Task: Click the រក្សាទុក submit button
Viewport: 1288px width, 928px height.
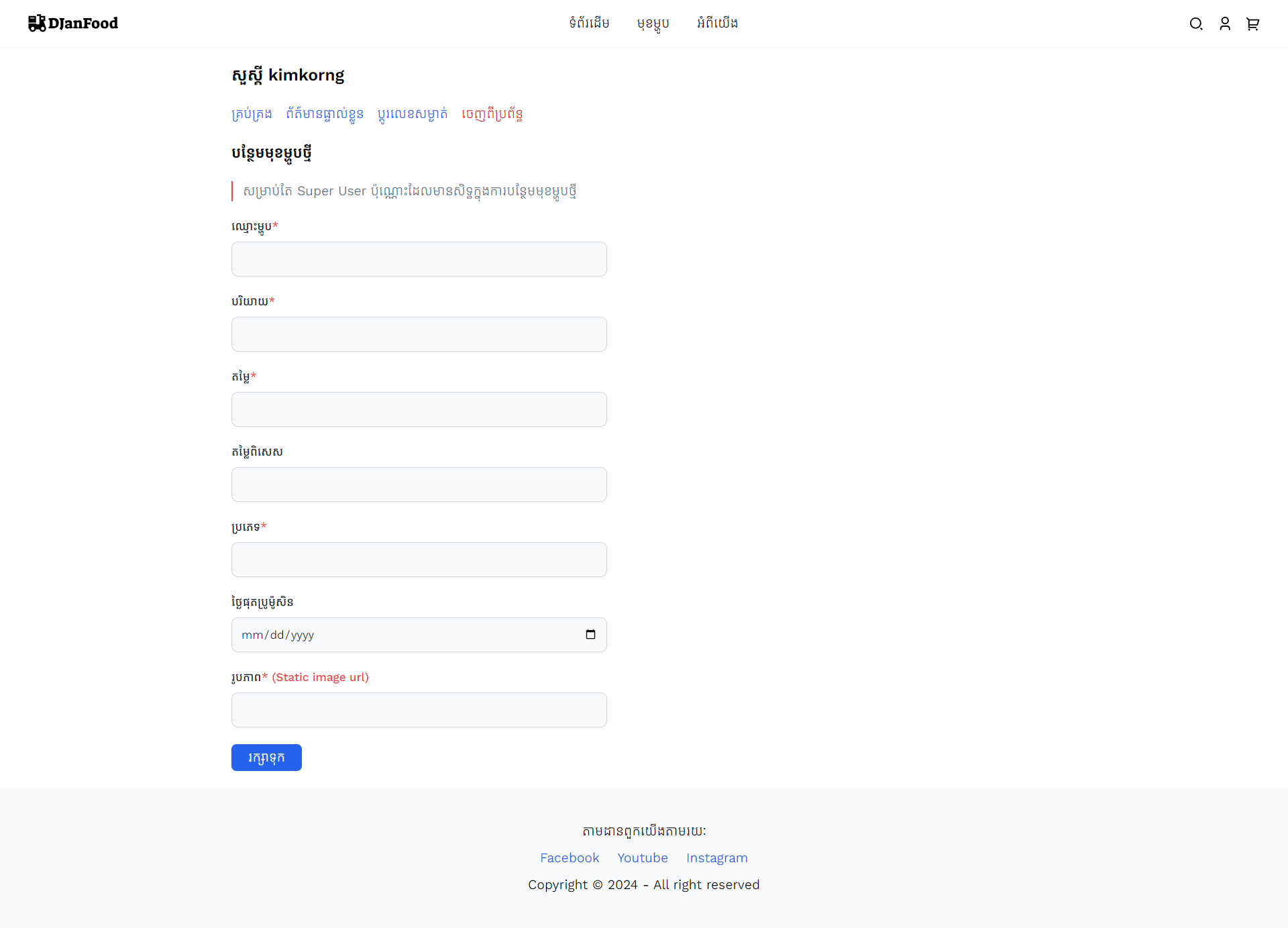Action: (x=266, y=757)
